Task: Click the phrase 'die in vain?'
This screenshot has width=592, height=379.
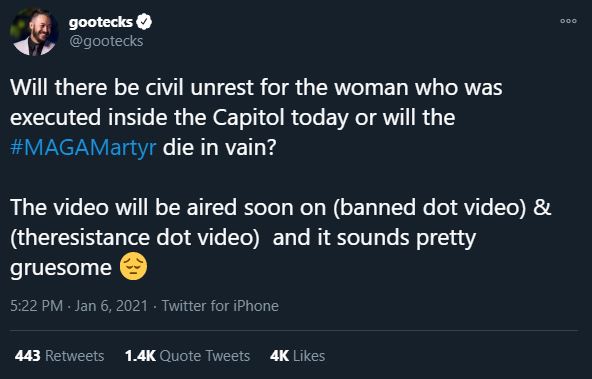Action: [x=220, y=148]
